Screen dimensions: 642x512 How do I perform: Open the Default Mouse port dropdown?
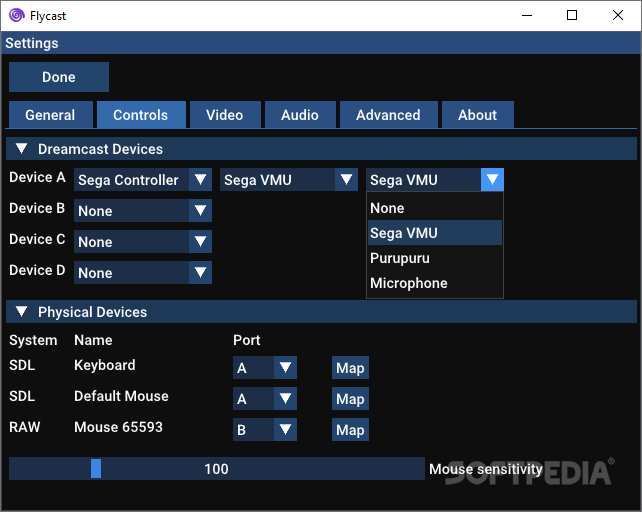[265, 399]
